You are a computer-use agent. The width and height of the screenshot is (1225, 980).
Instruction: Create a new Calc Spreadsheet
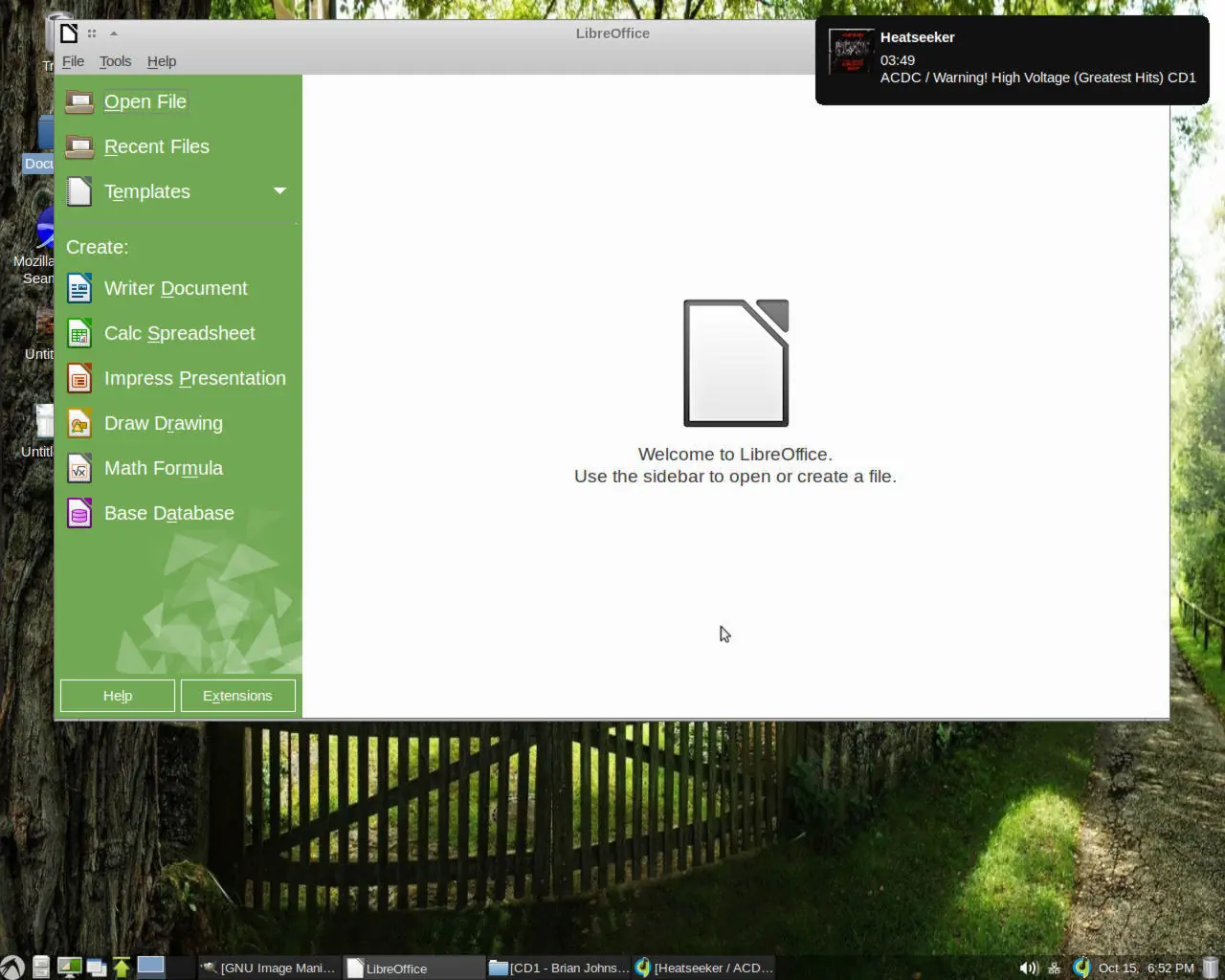180,333
